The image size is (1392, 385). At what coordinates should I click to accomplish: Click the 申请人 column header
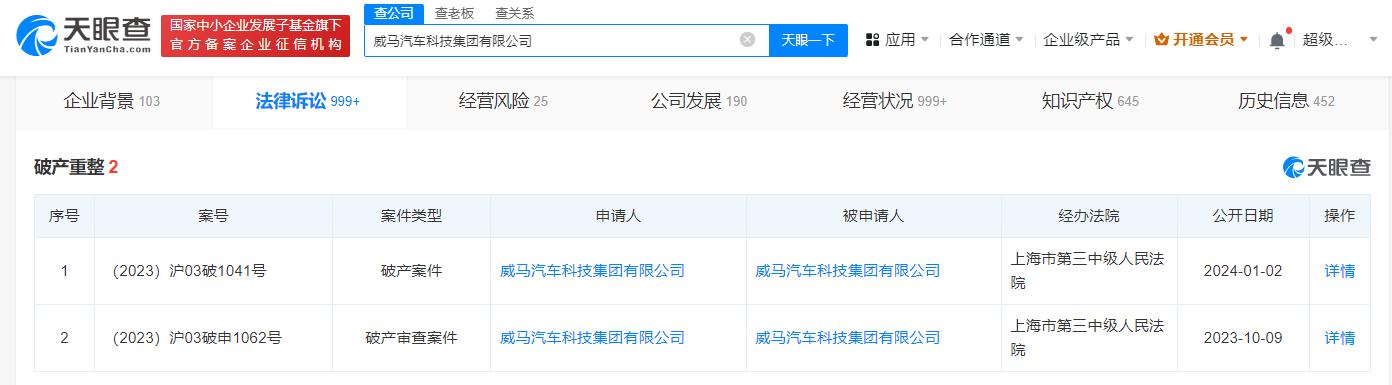(x=618, y=216)
